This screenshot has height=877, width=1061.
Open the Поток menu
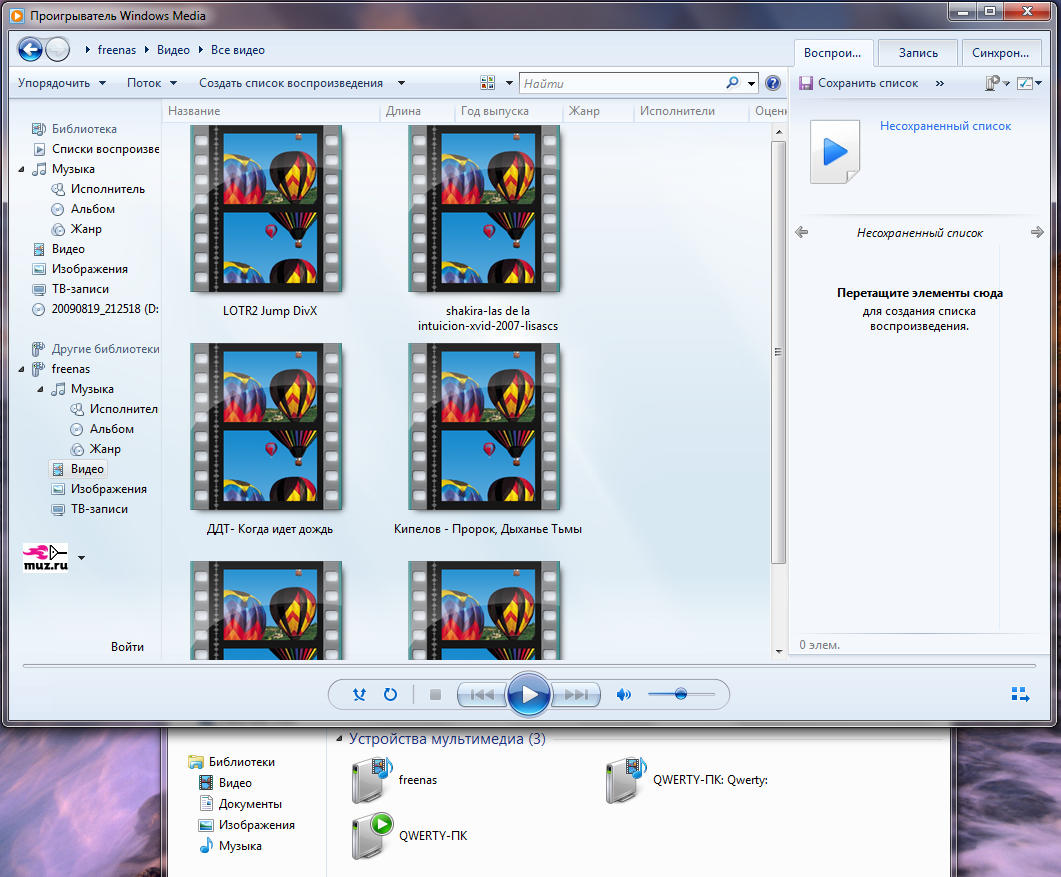[152, 83]
